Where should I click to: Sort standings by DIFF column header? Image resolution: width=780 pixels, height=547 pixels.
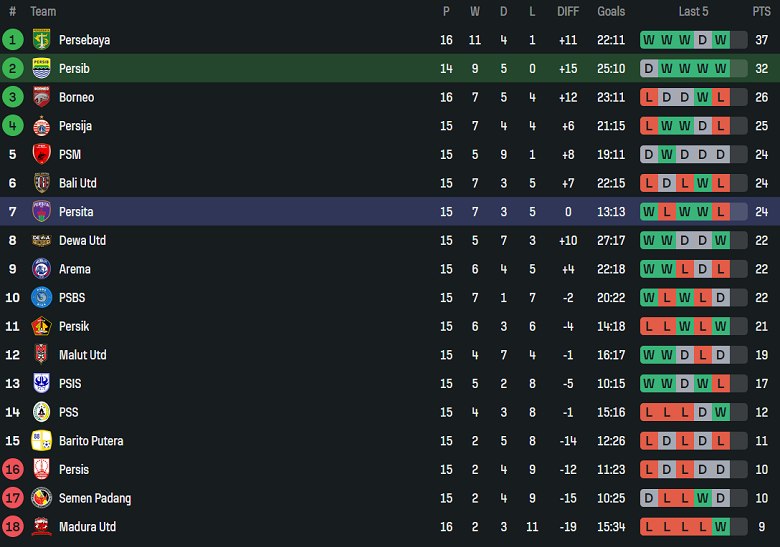pos(568,12)
